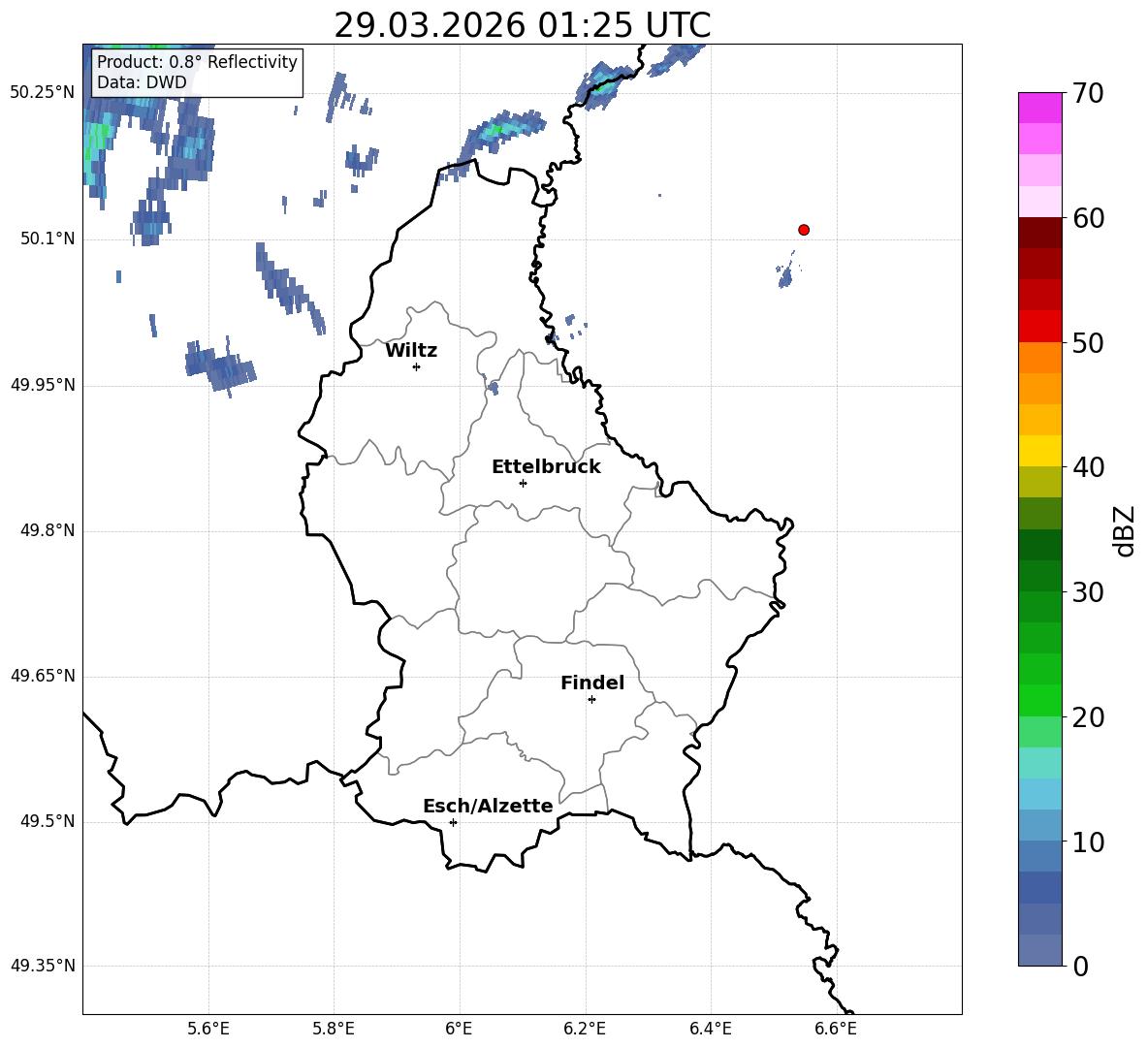Screen dimensions: 1148x1048
Task: Click the 6.4°E longitude label
Action: click(x=710, y=1029)
